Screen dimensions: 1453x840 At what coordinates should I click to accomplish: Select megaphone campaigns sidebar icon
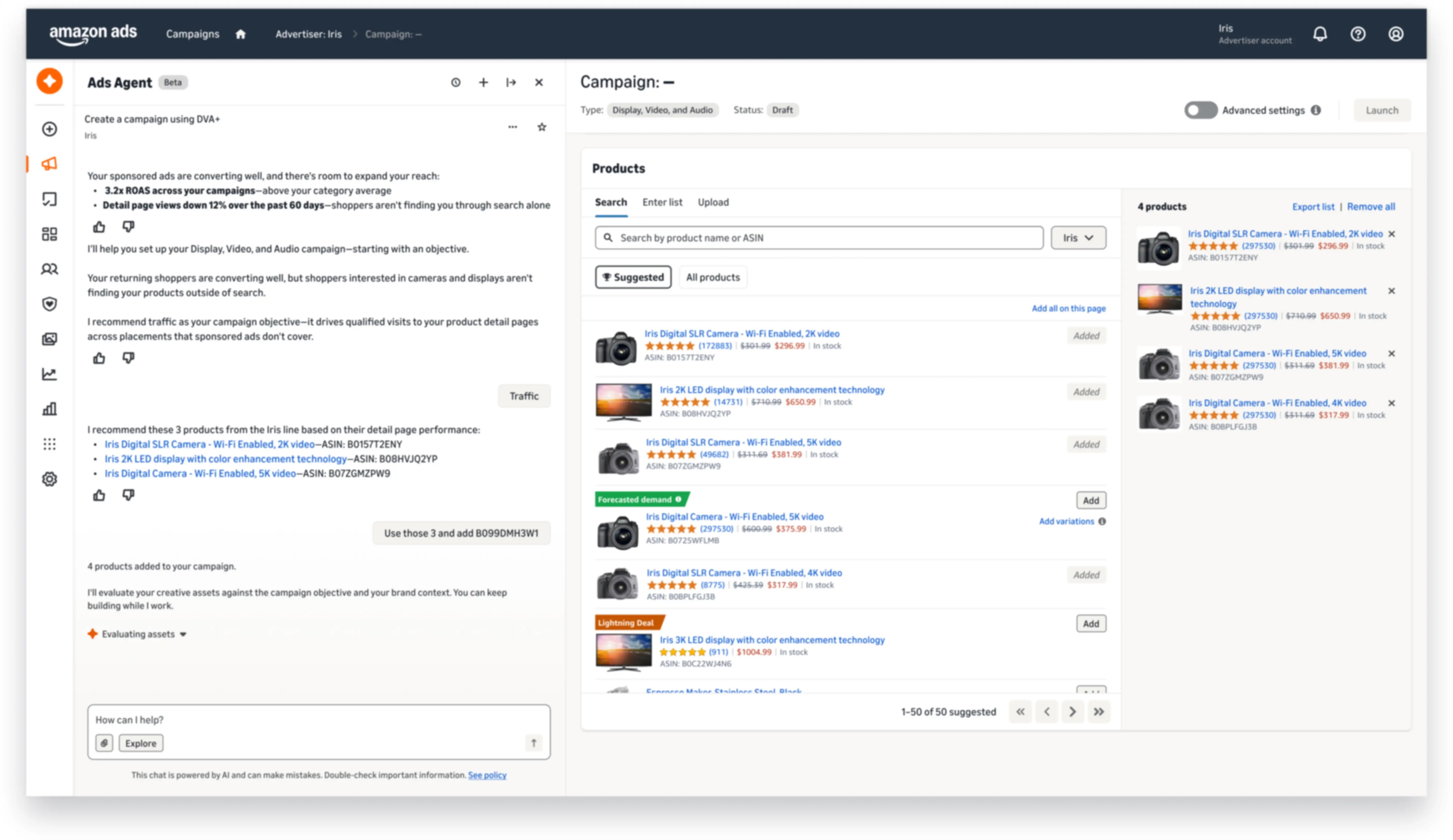coord(50,164)
